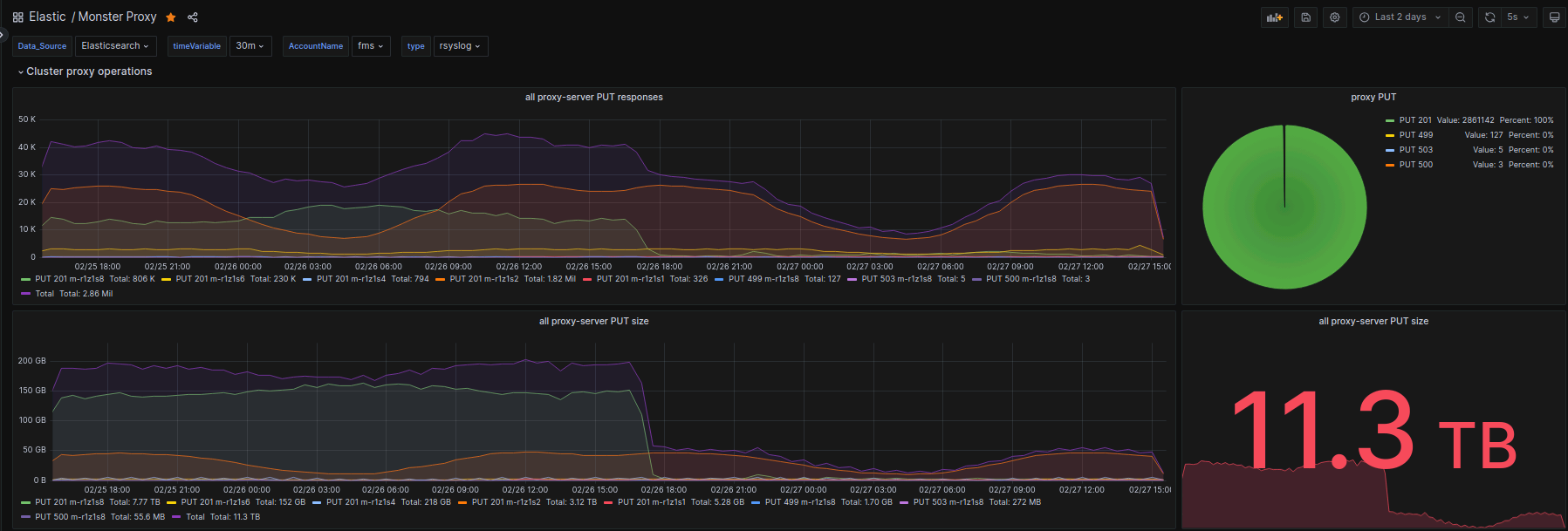
Task: Toggle Total 2.86 Mil series legend
Action: tap(66, 294)
